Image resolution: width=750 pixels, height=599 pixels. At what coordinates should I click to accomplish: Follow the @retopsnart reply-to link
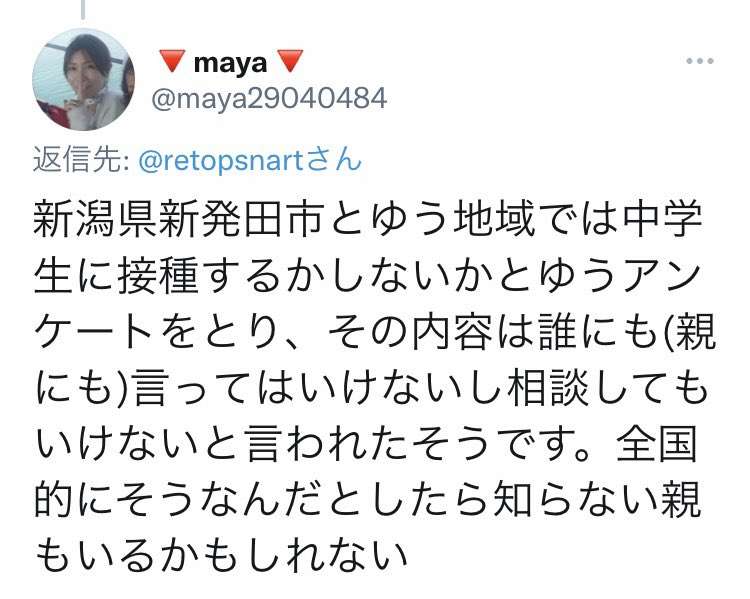coord(221,160)
